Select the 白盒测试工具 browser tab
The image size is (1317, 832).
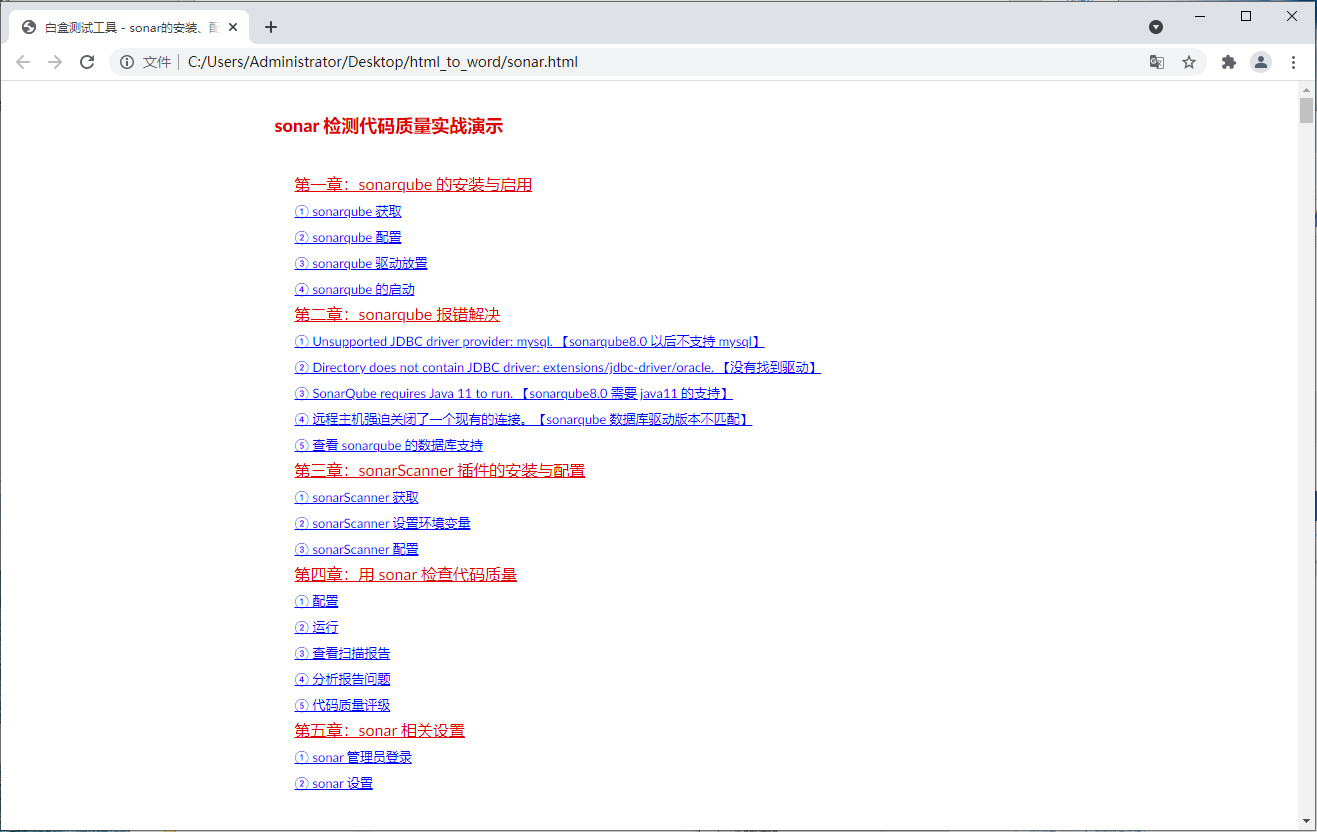click(x=120, y=27)
